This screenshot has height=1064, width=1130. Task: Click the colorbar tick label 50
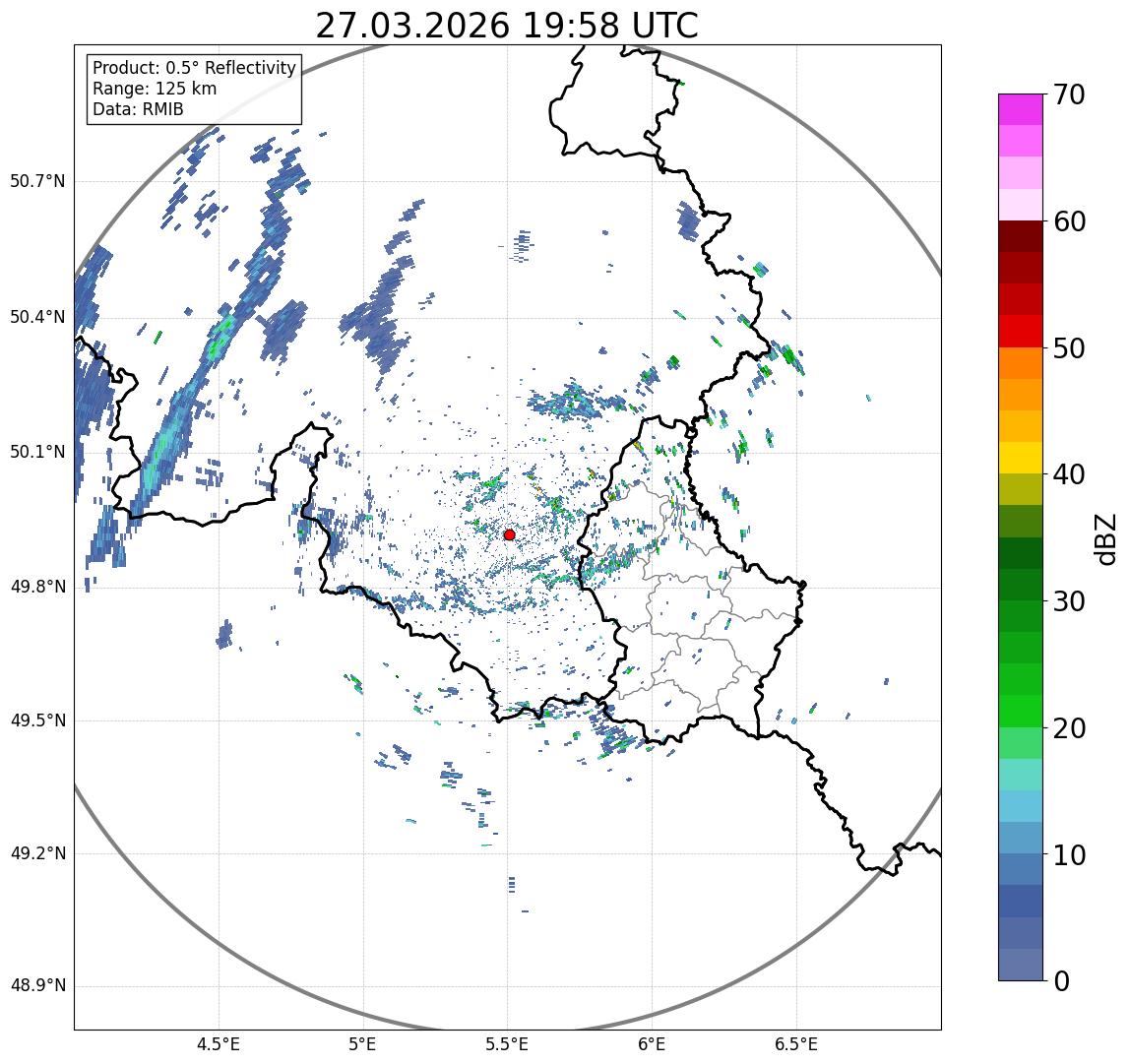click(1069, 348)
